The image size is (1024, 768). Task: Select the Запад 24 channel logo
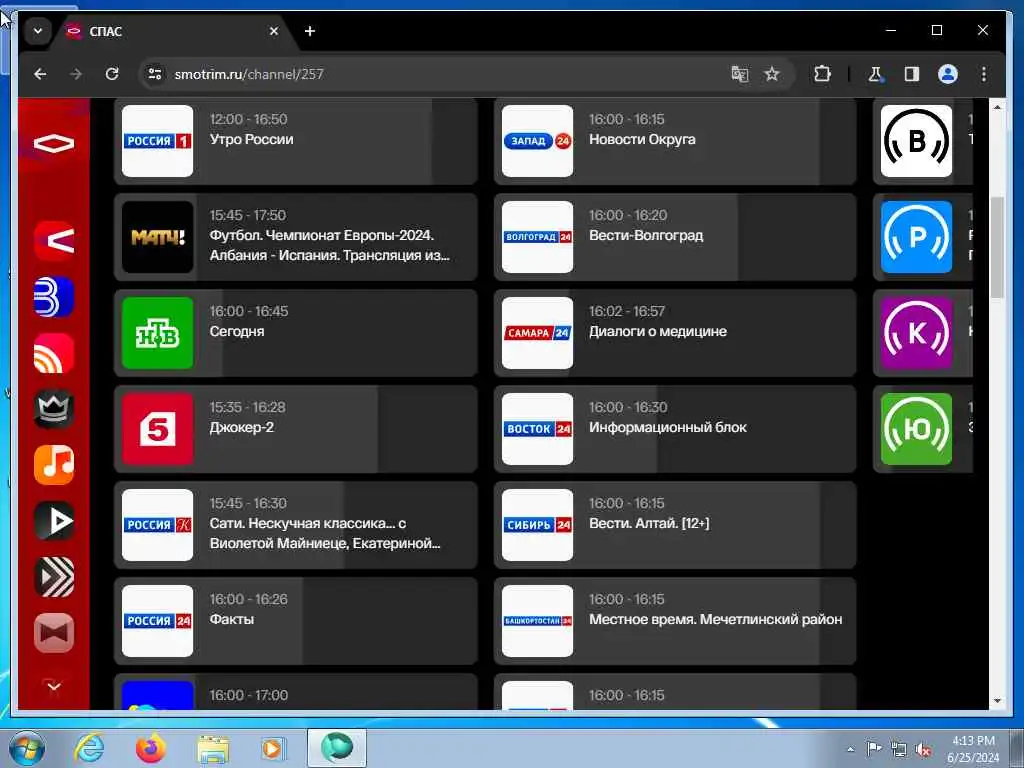pyautogui.click(x=537, y=141)
